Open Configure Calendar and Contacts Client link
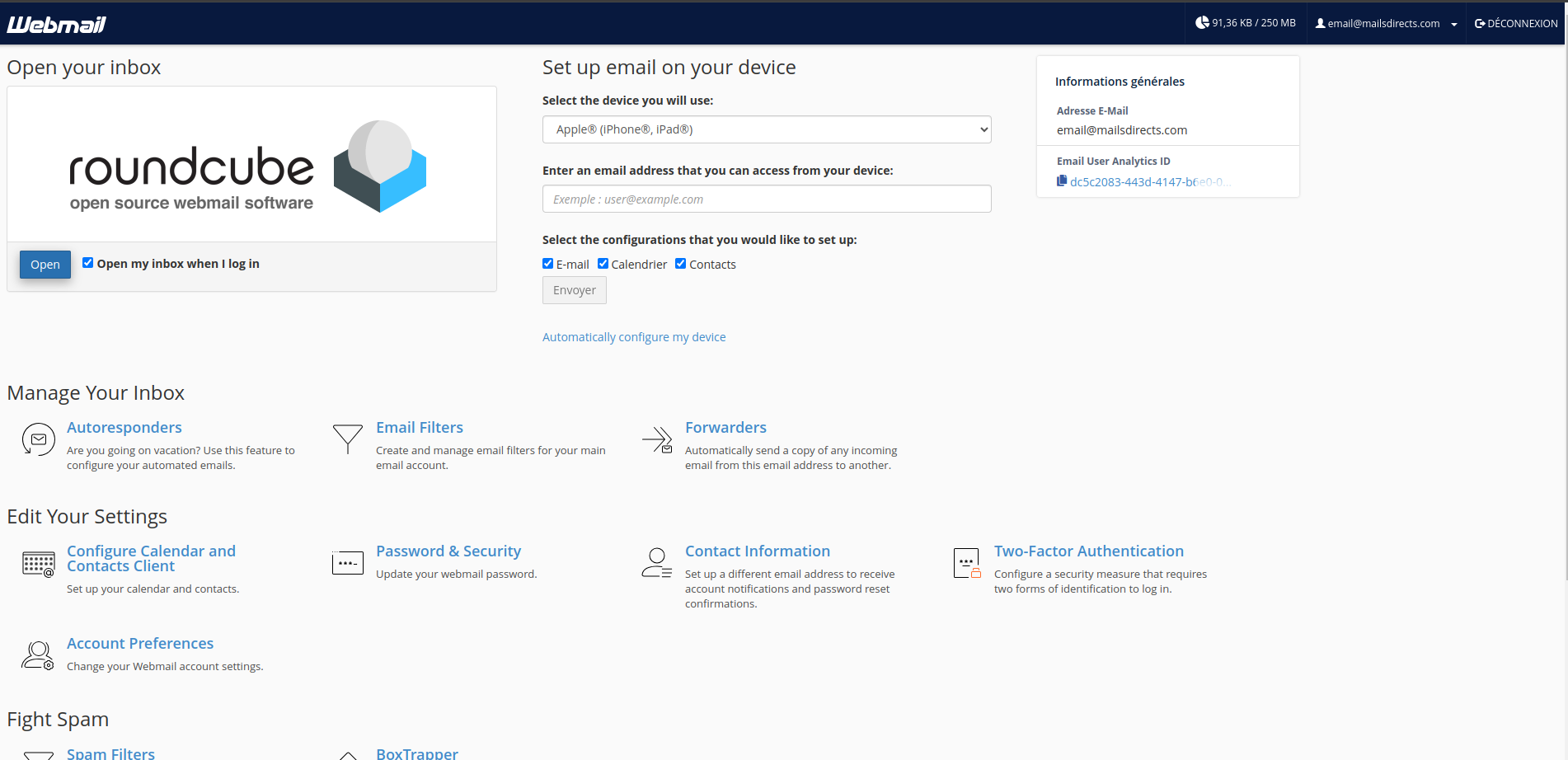 (151, 558)
